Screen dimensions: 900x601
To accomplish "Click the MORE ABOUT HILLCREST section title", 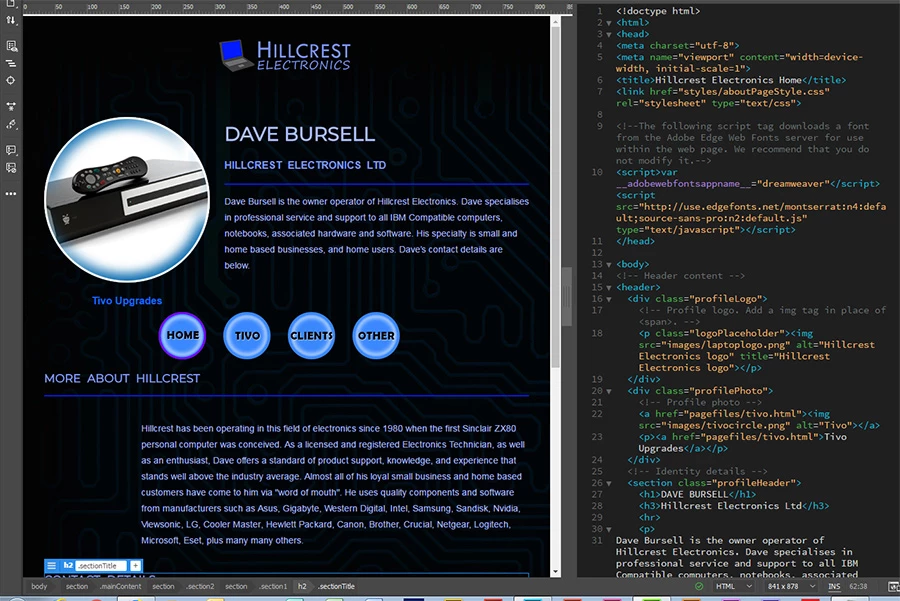I will 122,378.
